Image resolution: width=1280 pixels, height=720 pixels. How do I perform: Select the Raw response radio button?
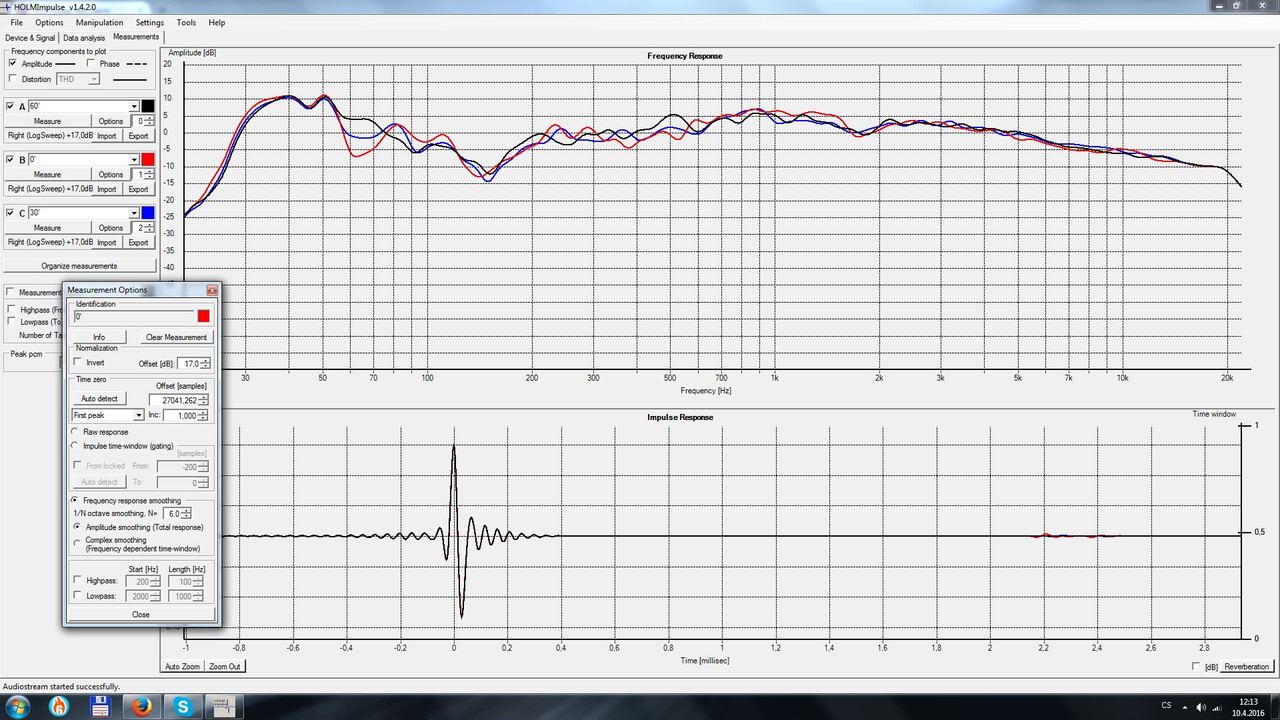[x=75, y=432]
